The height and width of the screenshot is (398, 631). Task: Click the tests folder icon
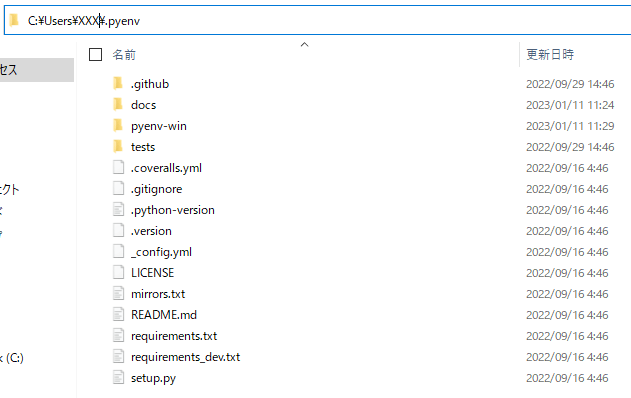(118, 146)
